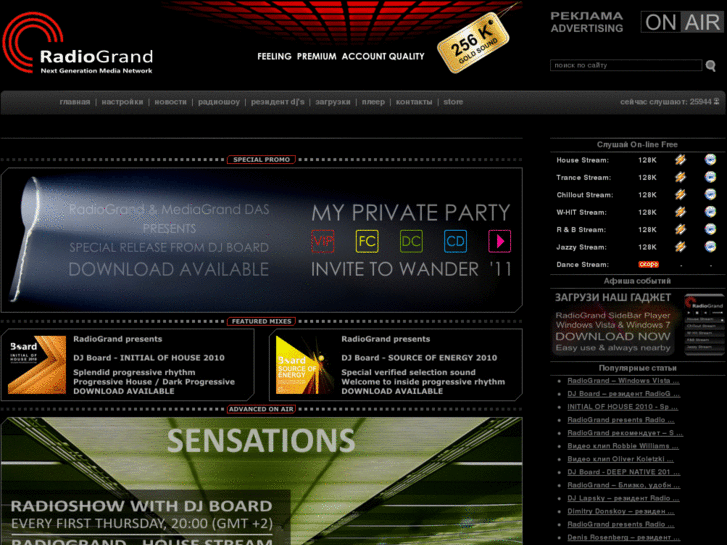Click the red VIP icon in promo
The height and width of the screenshot is (545, 727).
[x=323, y=241]
